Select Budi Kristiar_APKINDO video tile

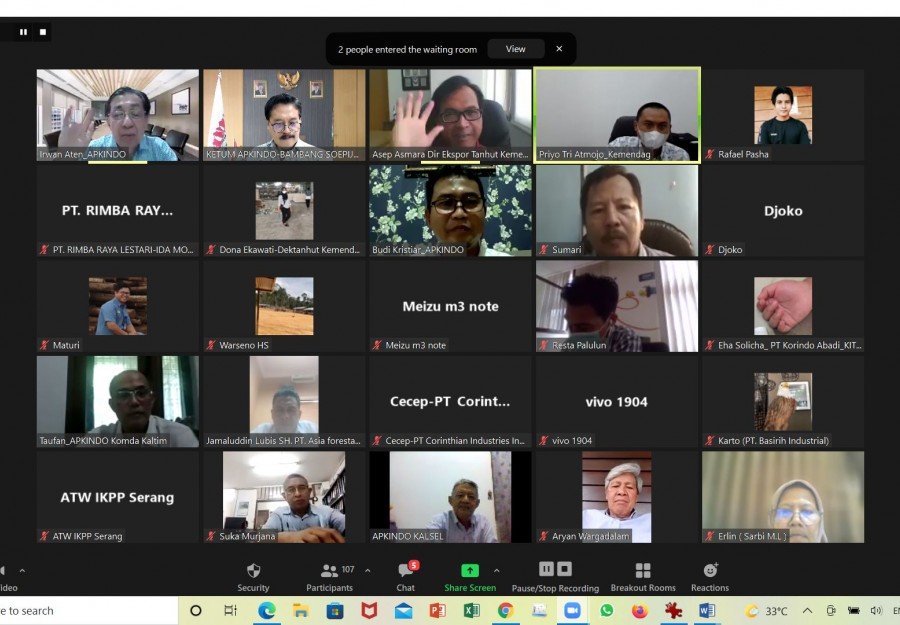tap(451, 211)
